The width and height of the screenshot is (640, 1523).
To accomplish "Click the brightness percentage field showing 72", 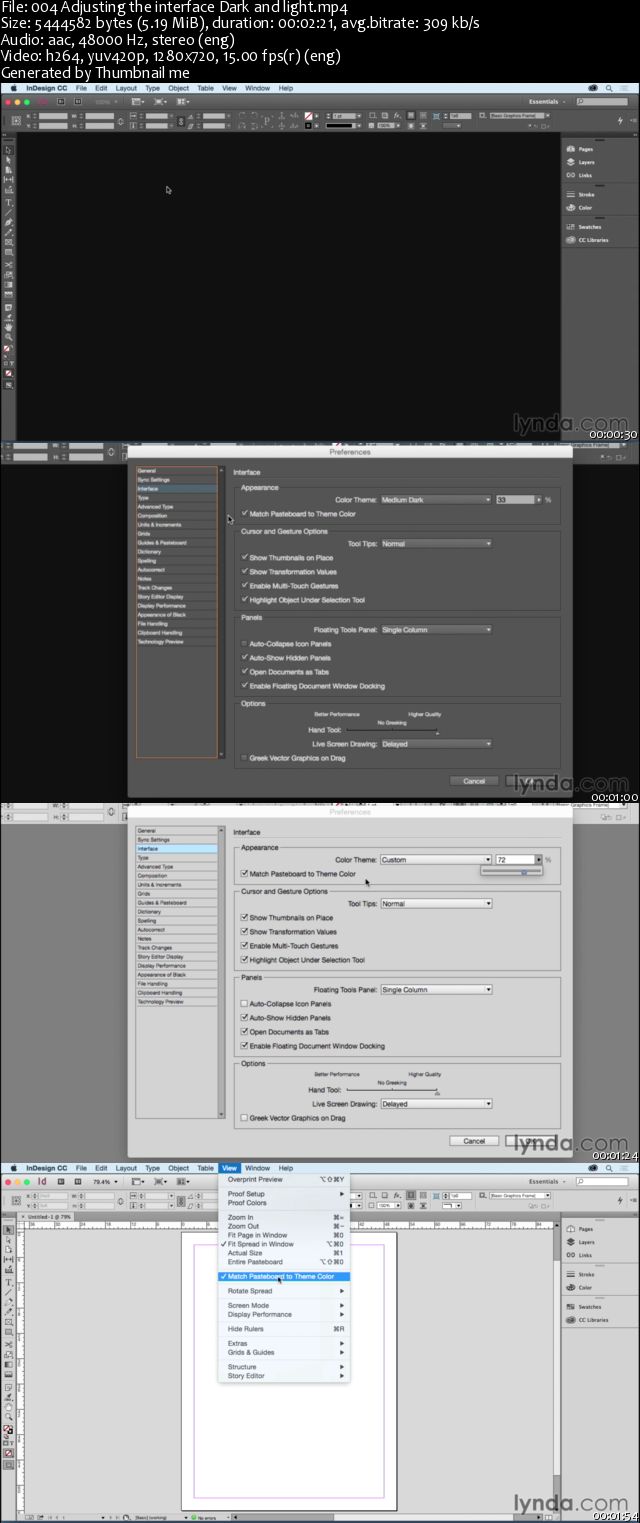I will 515,860.
